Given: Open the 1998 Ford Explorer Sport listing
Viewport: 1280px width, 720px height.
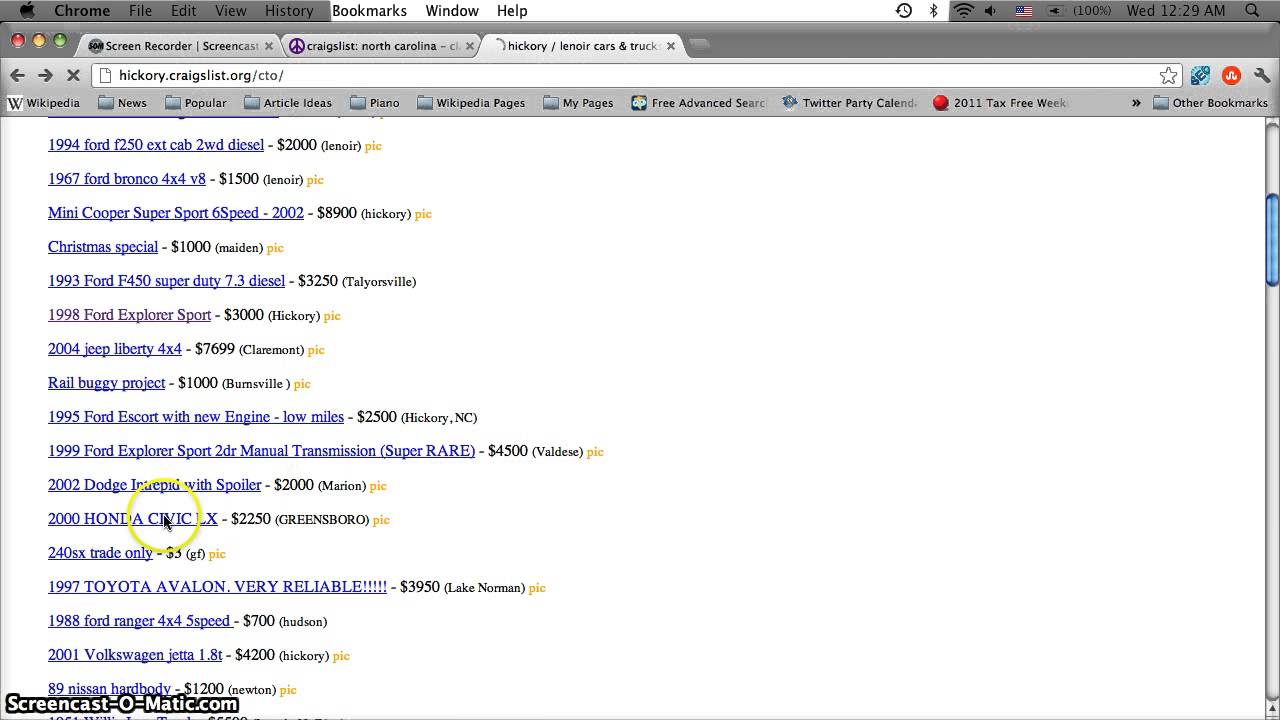Looking at the screenshot, I should pos(130,315).
